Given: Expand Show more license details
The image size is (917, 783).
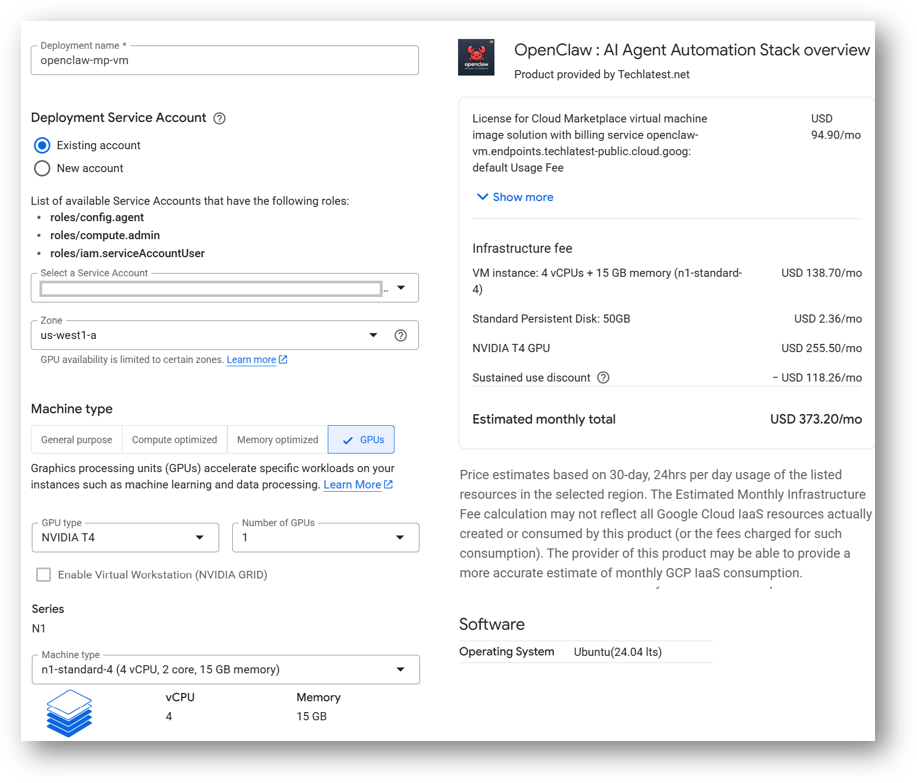Looking at the screenshot, I should coord(515,197).
